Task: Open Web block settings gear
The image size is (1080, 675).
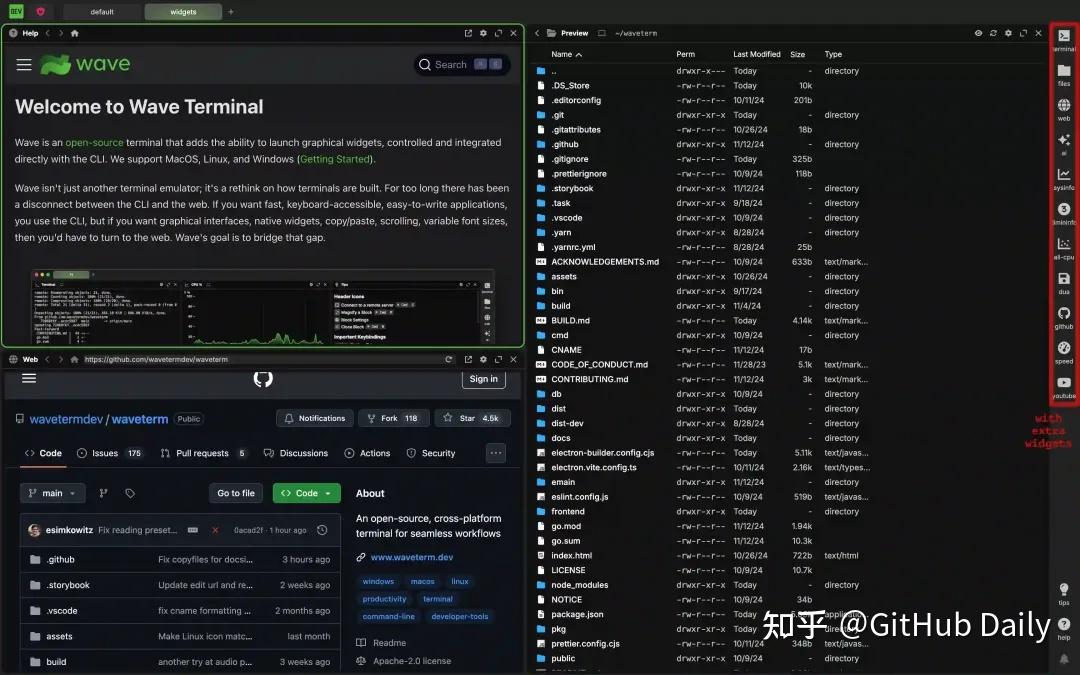Action: (x=484, y=360)
